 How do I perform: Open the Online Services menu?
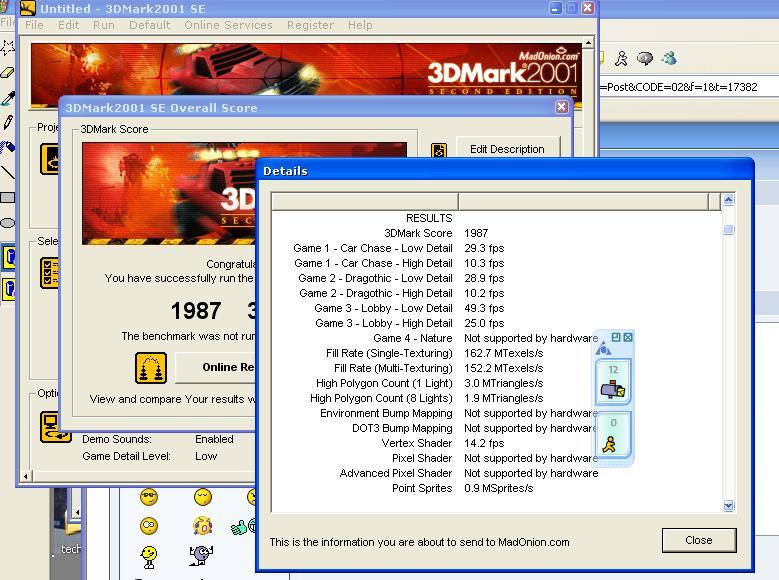tap(228, 25)
